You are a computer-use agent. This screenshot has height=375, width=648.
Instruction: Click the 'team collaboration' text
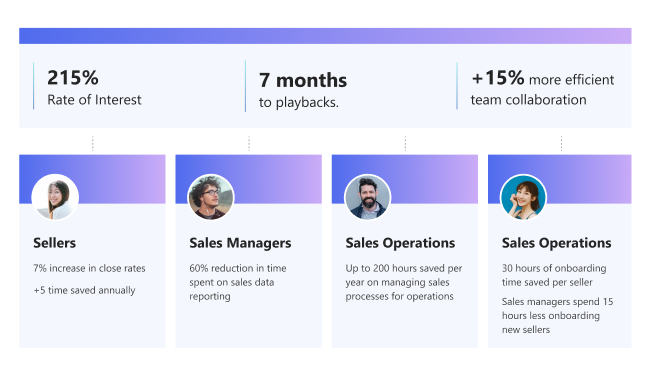tap(528, 100)
